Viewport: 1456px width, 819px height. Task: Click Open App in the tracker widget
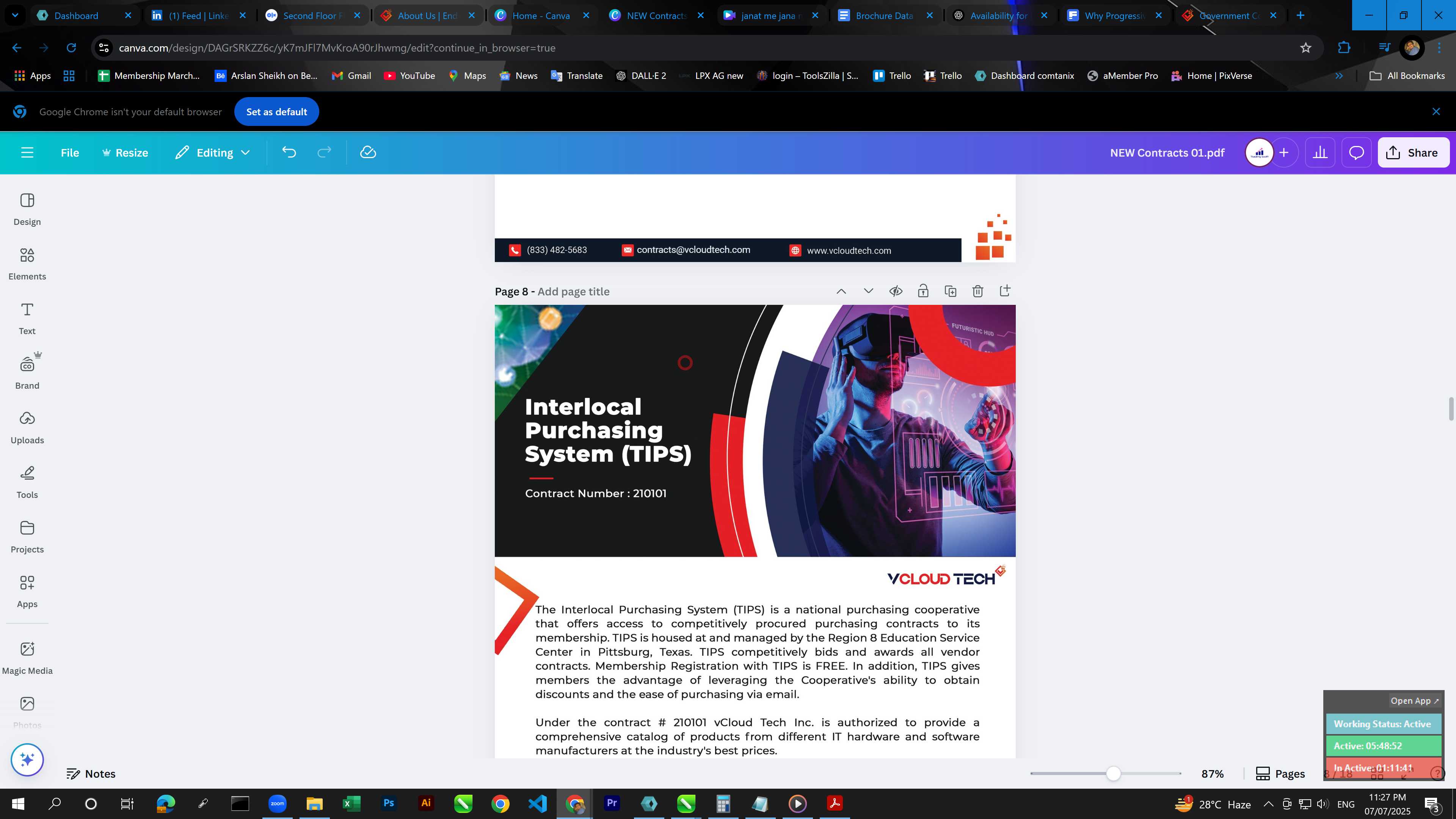click(1415, 701)
